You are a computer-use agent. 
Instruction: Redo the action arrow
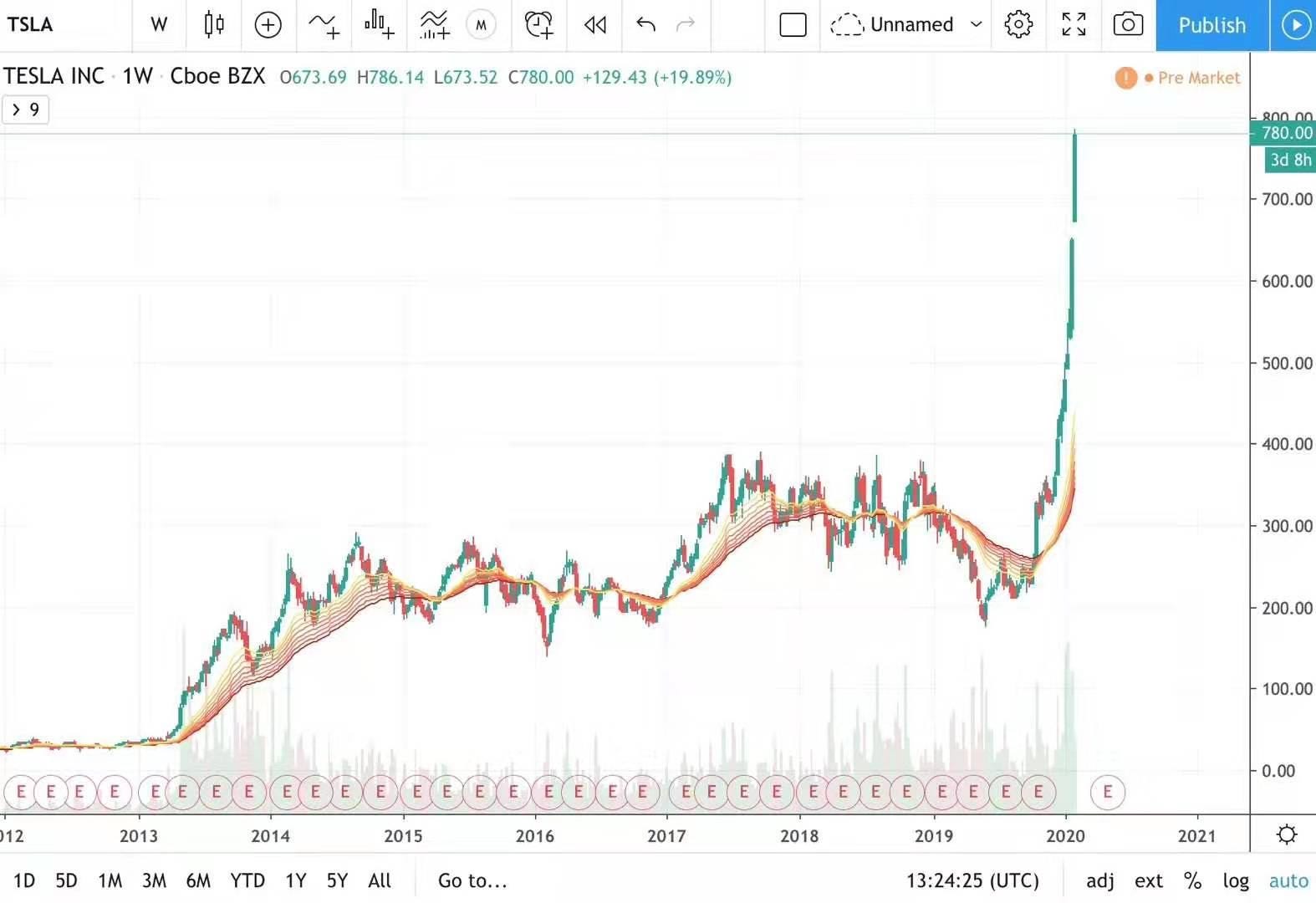(686, 25)
